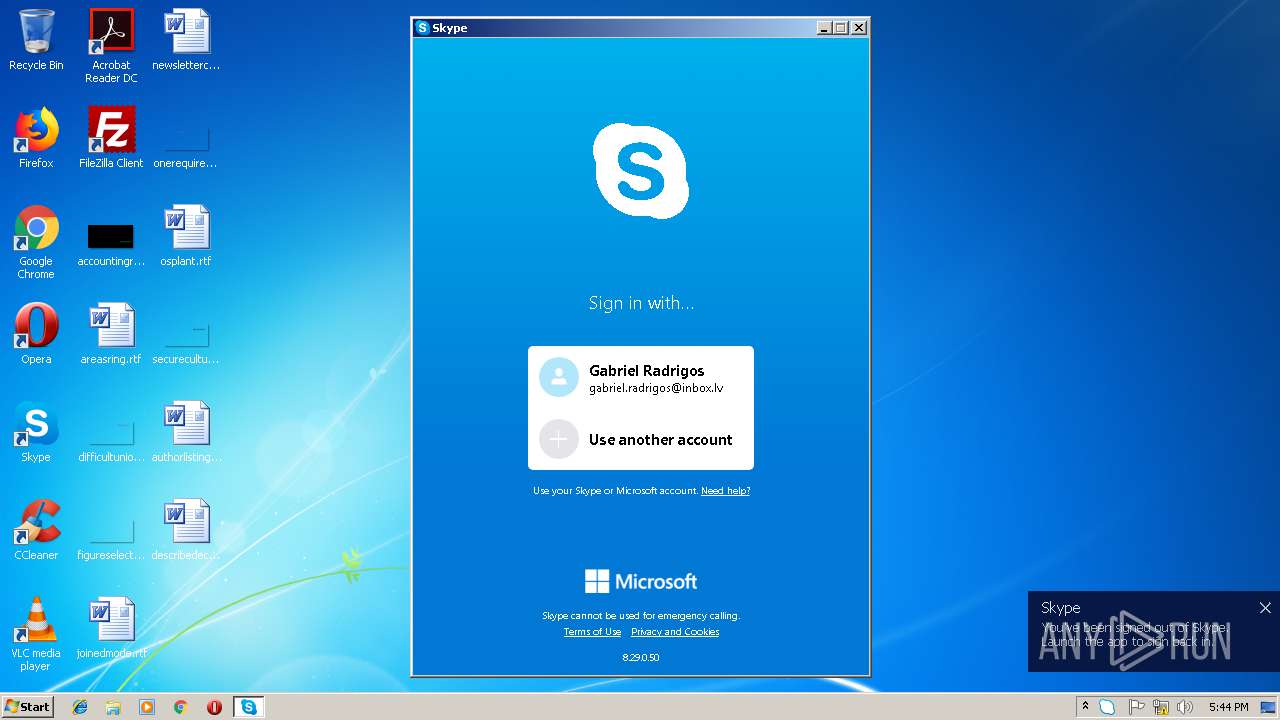
Task: Open describedec... document on desktop
Action: coord(186,530)
